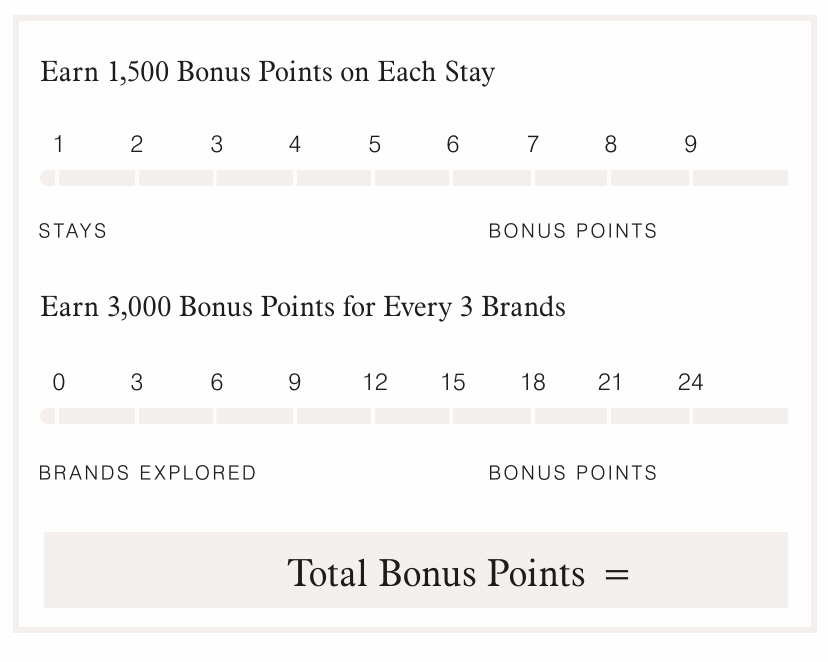Click the STAYS label
This screenshot has height=662, width=828.
[73, 231]
